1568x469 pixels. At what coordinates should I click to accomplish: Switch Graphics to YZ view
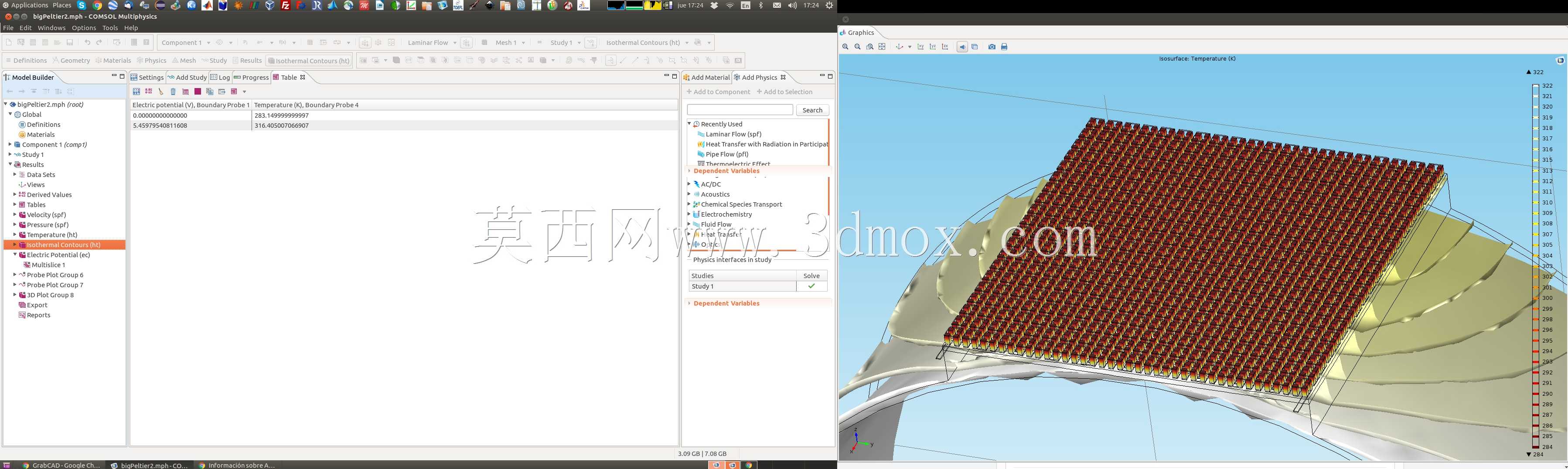pyautogui.click(x=933, y=47)
